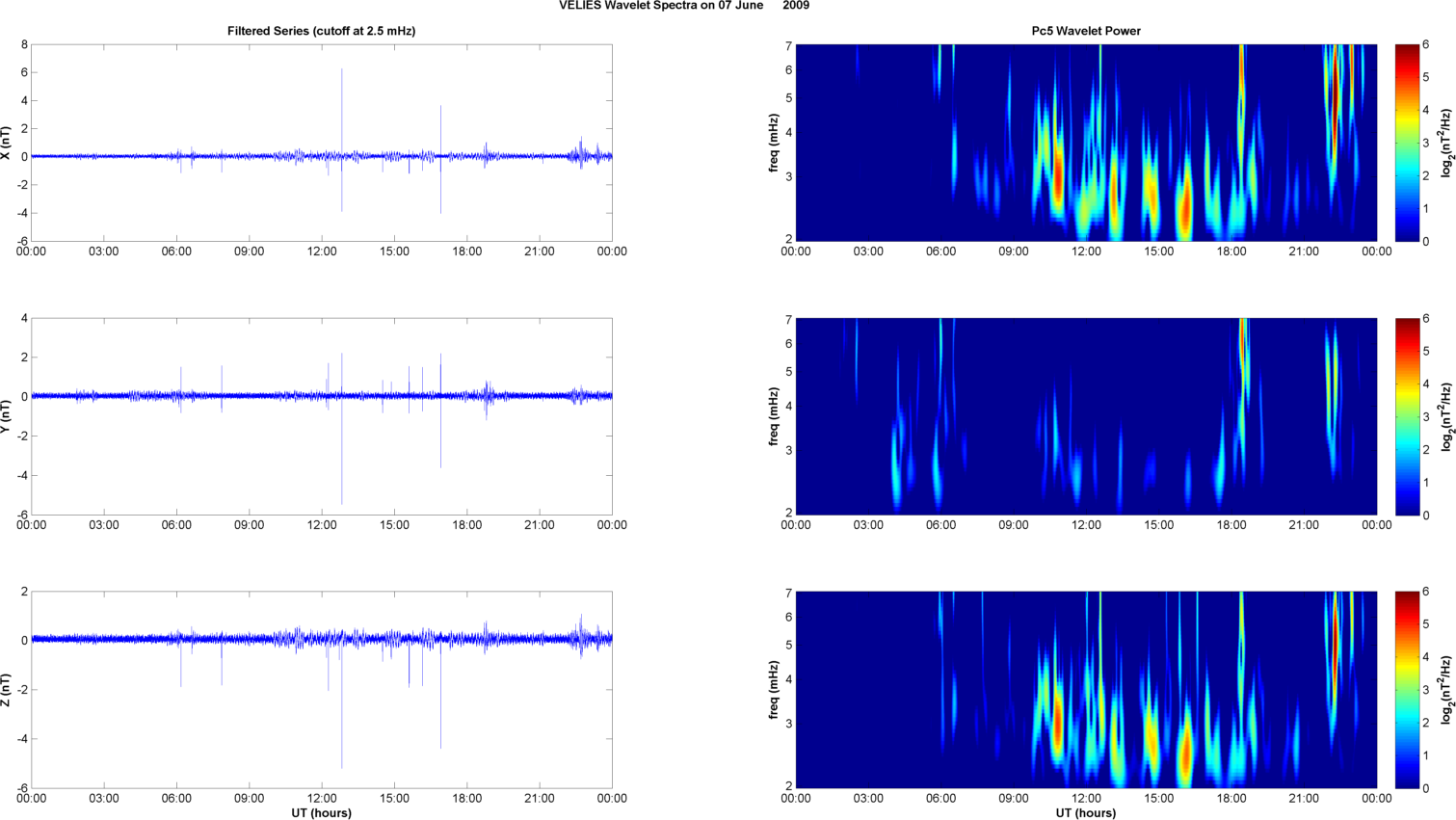Click the 'freq (mHz)' label of the middle spectrum

pos(773,416)
